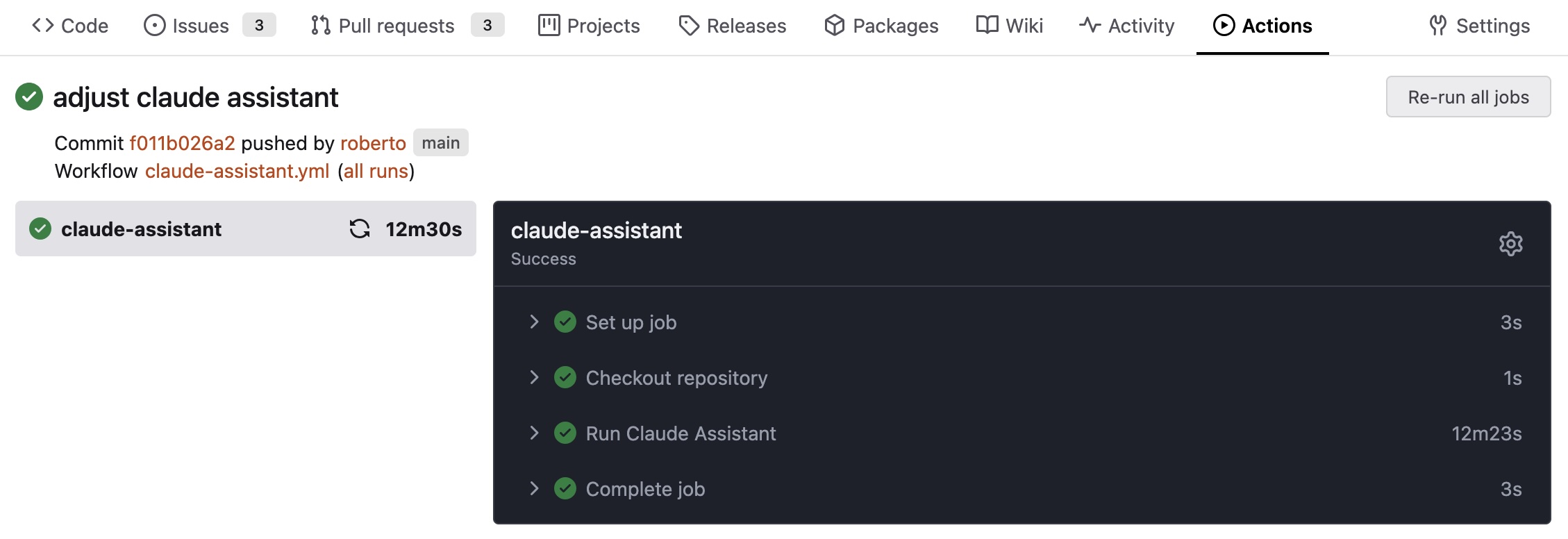Click the job settings gear icon
This screenshot has height=539, width=1568.
coord(1510,244)
